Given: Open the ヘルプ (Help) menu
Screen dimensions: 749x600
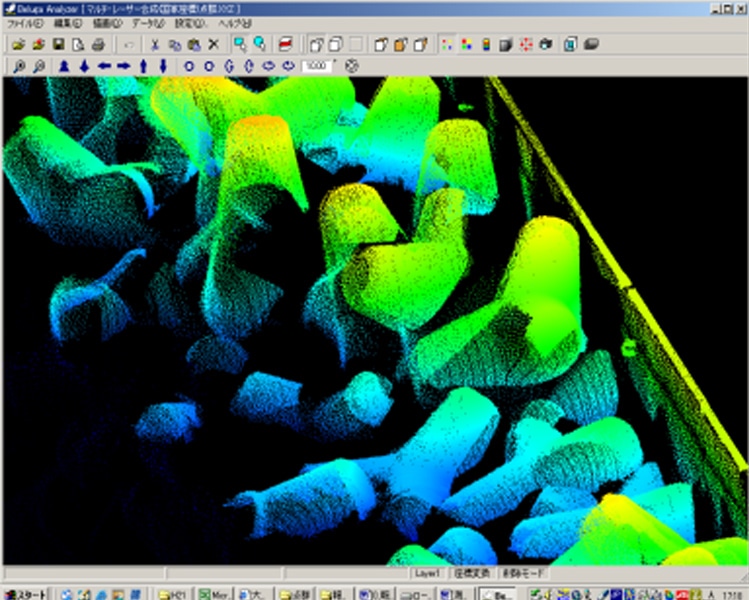Looking at the screenshot, I should (x=235, y=23).
